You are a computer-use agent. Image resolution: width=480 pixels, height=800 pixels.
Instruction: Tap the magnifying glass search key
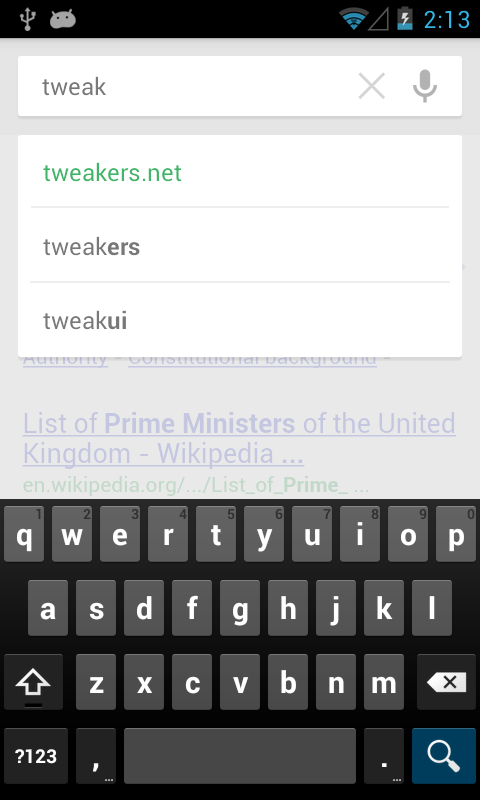point(443,755)
